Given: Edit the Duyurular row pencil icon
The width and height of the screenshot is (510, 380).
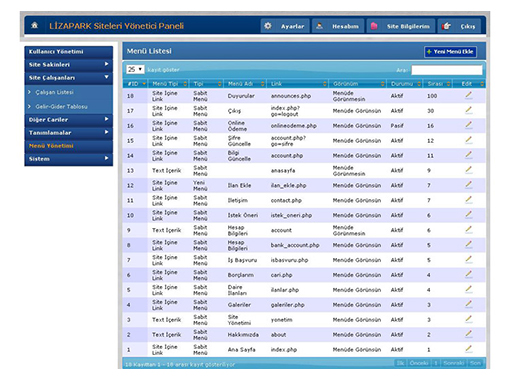Looking at the screenshot, I should tap(469, 95).
